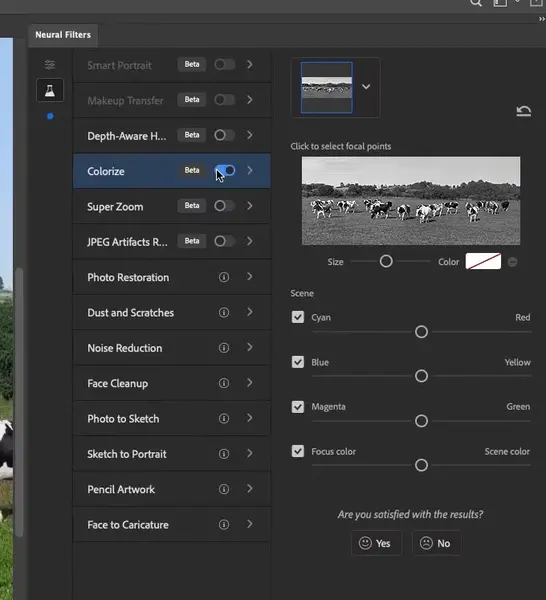Expand the JPEG Artifacts Removal chevron

[249, 241]
